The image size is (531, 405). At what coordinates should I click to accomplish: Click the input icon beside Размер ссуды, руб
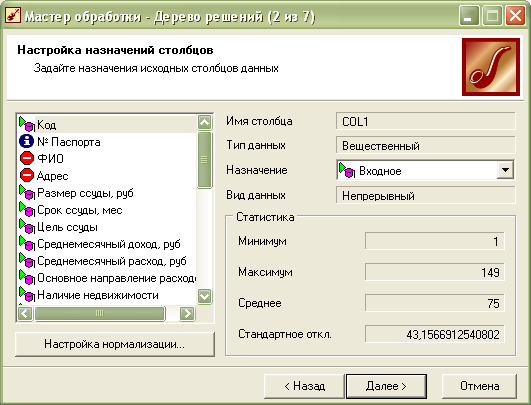point(27,192)
